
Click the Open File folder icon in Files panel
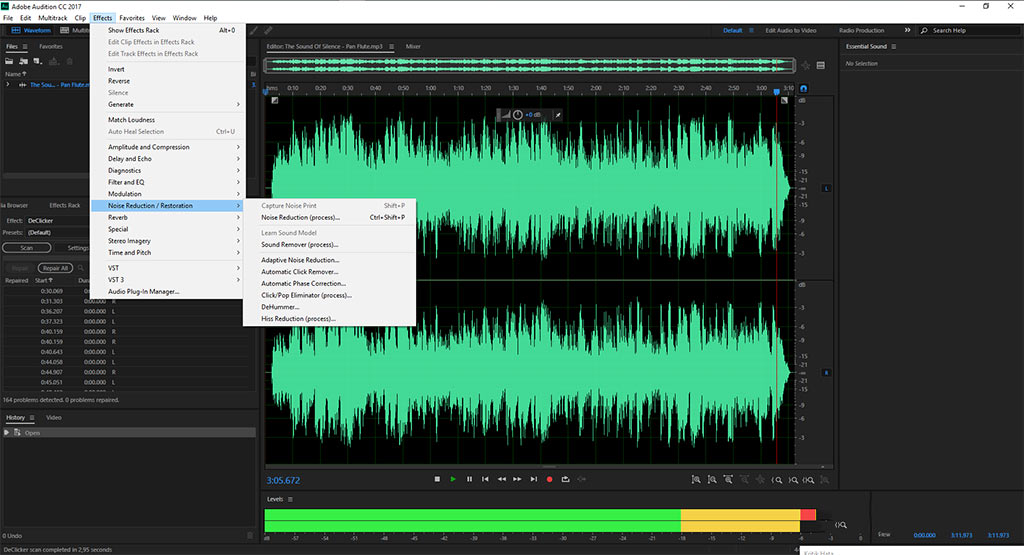click(x=9, y=61)
